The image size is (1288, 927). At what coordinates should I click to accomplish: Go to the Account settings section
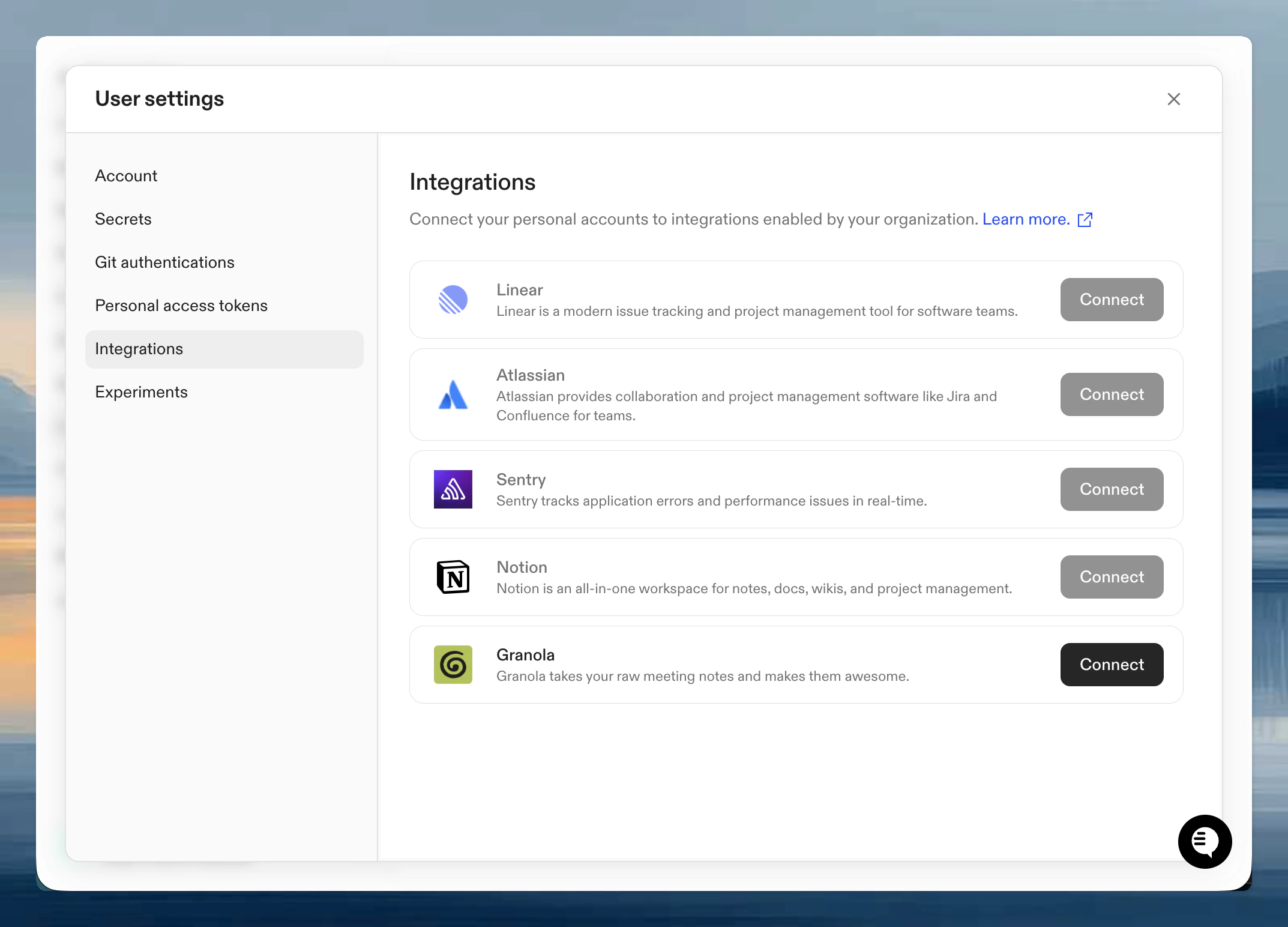click(x=126, y=176)
